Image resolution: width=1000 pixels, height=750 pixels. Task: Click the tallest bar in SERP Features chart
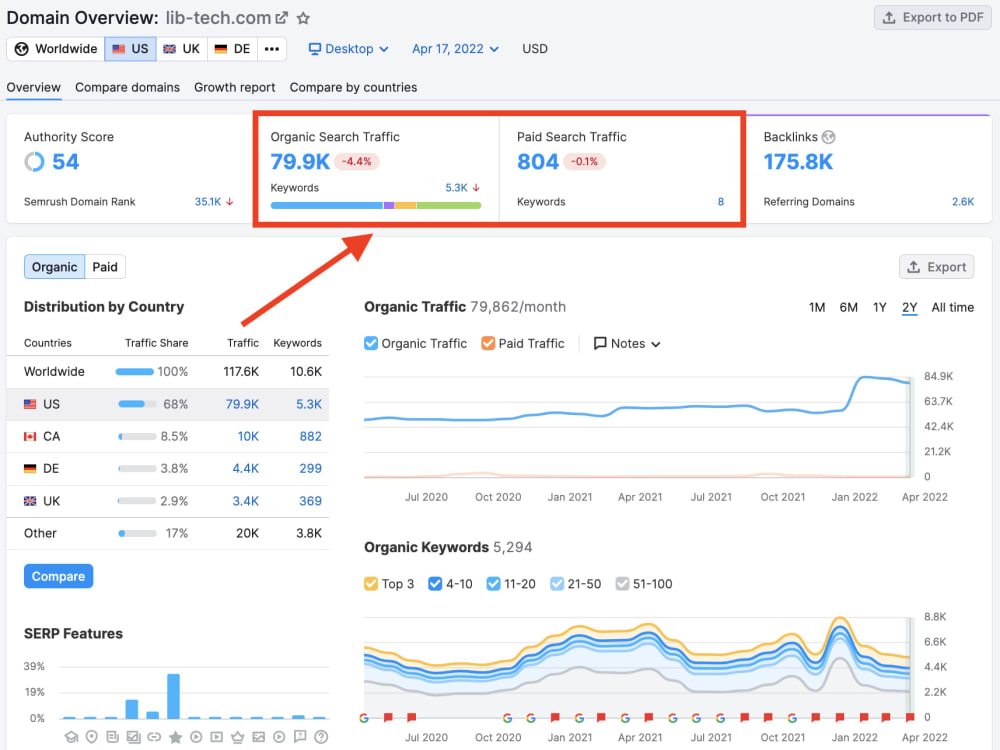[x=173, y=696]
